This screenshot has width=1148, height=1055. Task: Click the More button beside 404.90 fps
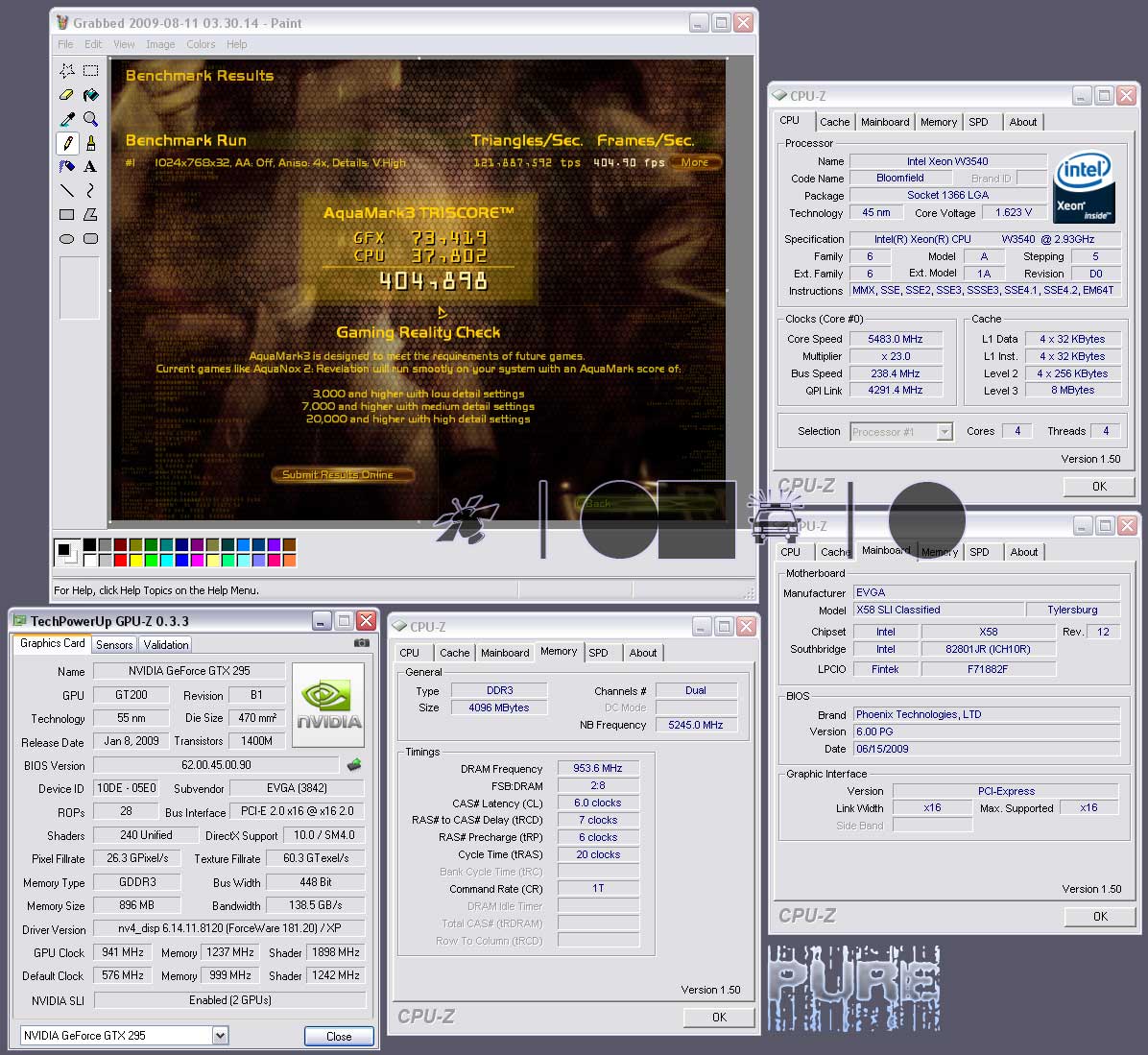tap(694, 162)
